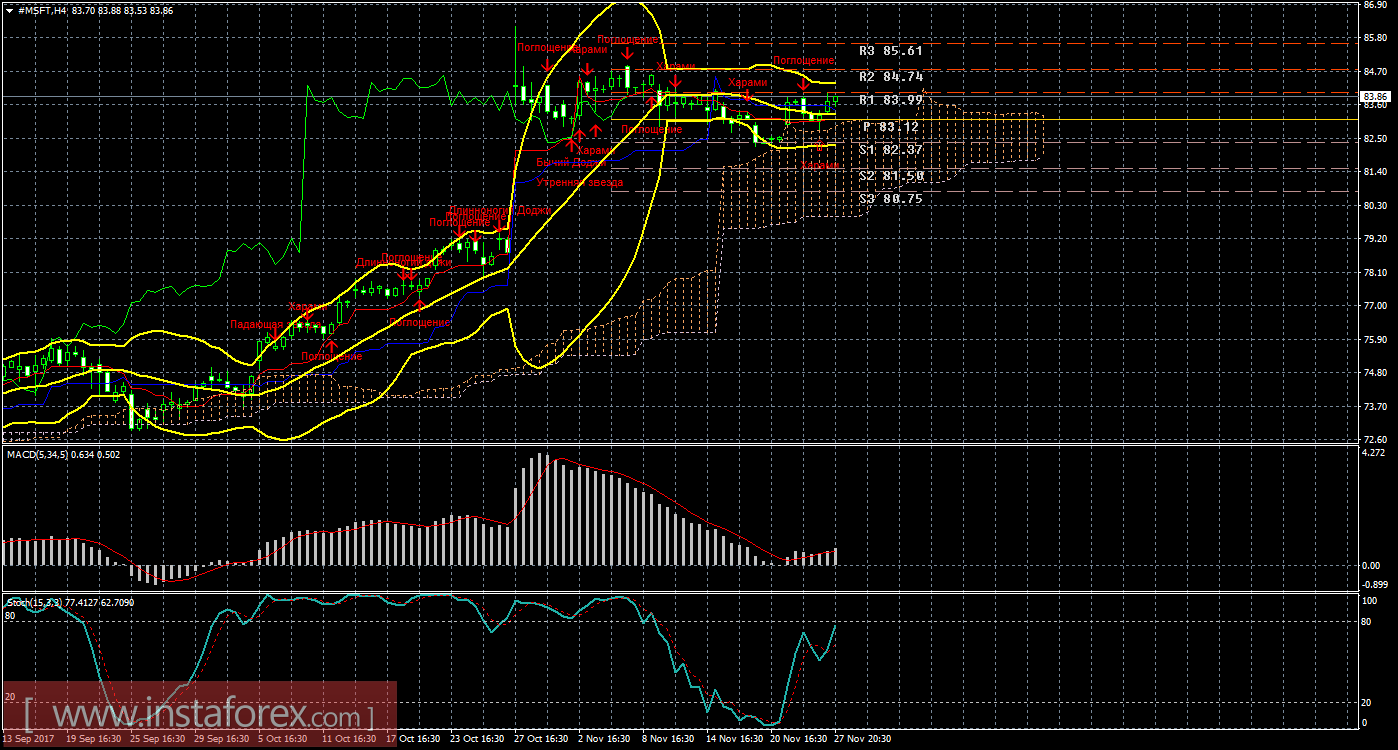Select the 27 Nov 20:30 time axis label
Image resolution: width=1398 pixels, height=750 pixels.
coord(863,740)
